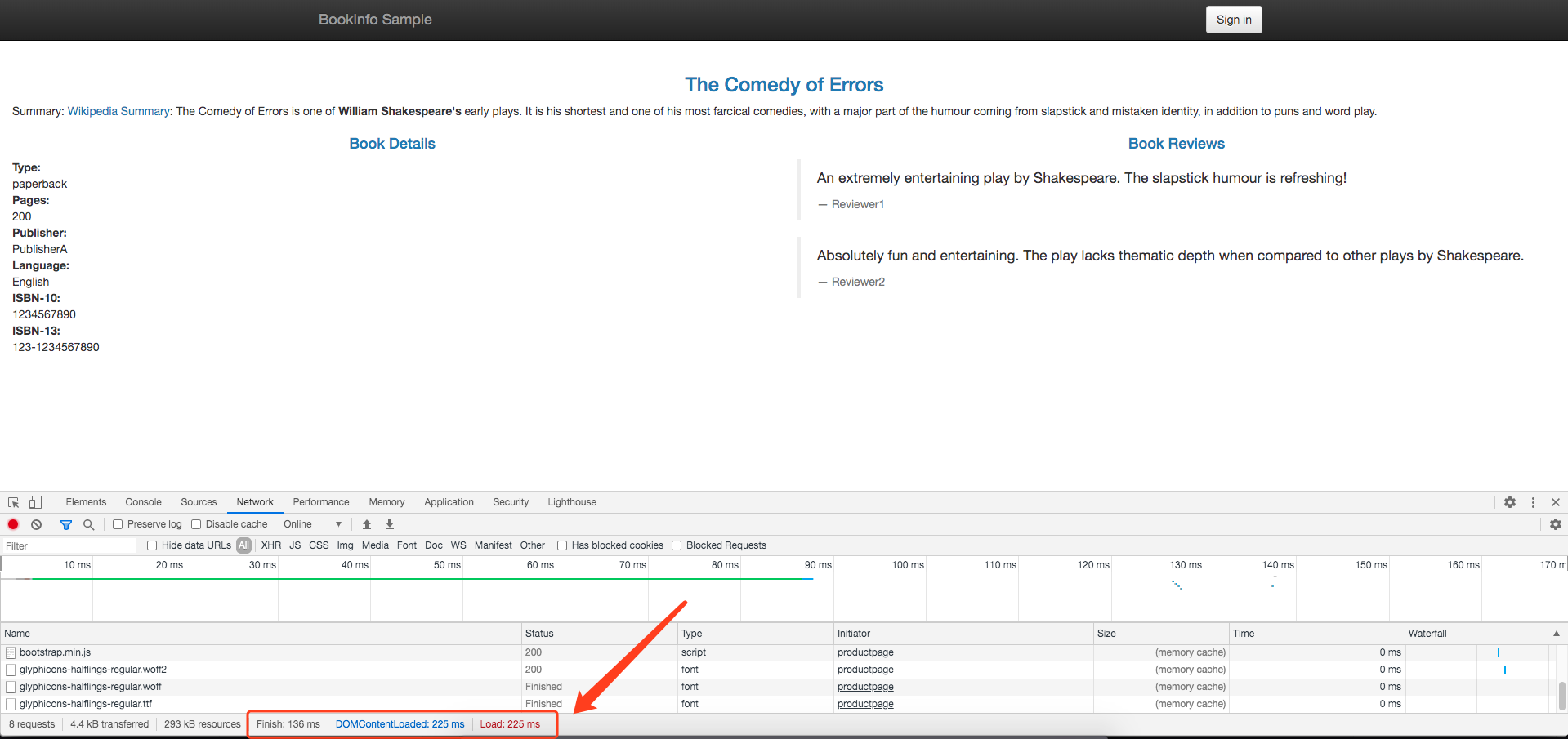1568x739 pixels.
Task: Stop recording network log with red button
Action: 13,524
